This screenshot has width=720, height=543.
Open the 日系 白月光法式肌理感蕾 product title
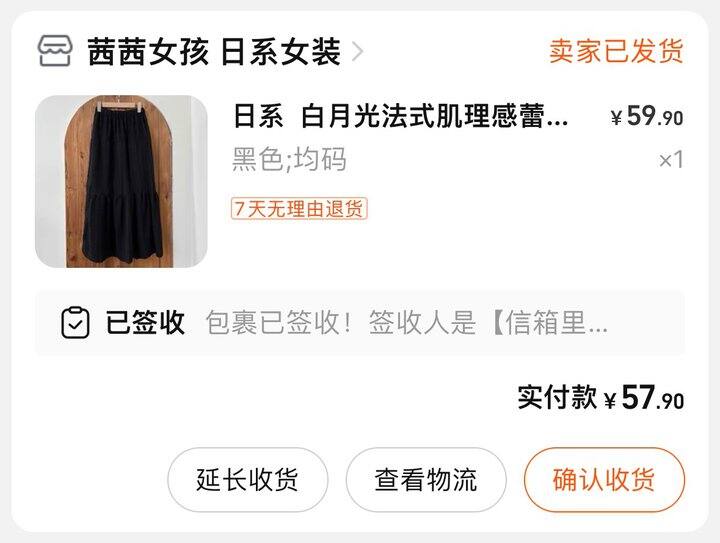click(389, 116)
